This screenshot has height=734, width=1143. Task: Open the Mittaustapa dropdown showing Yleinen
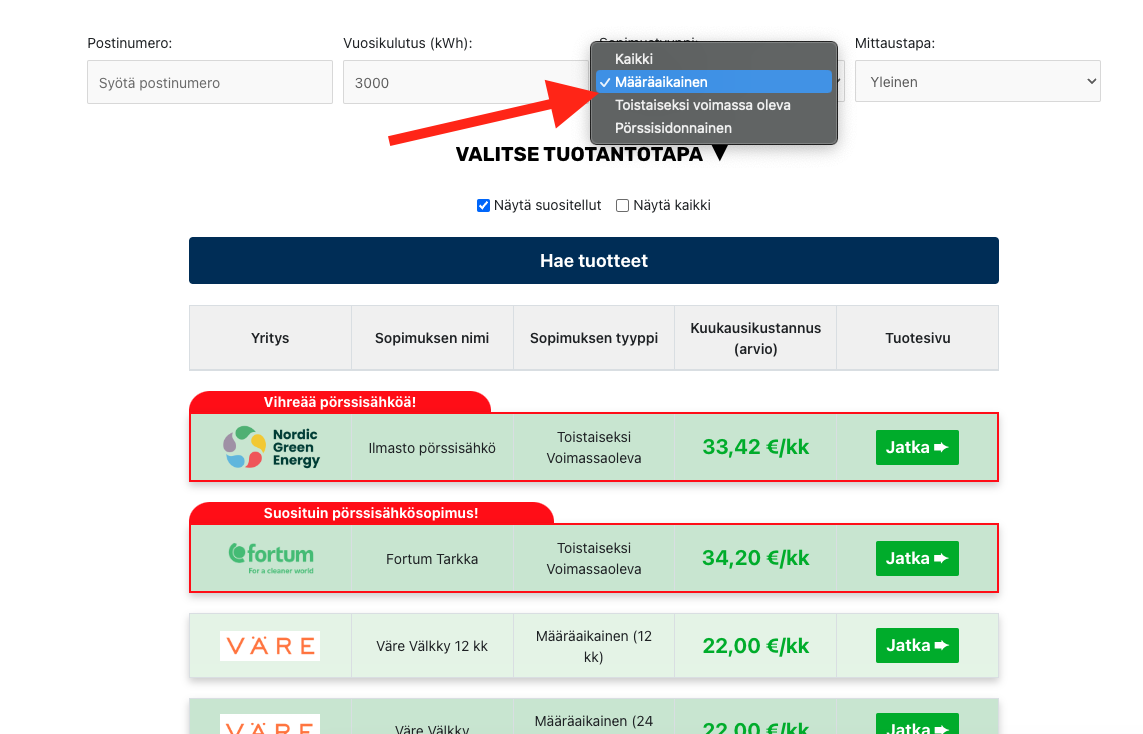pos(976,81)
